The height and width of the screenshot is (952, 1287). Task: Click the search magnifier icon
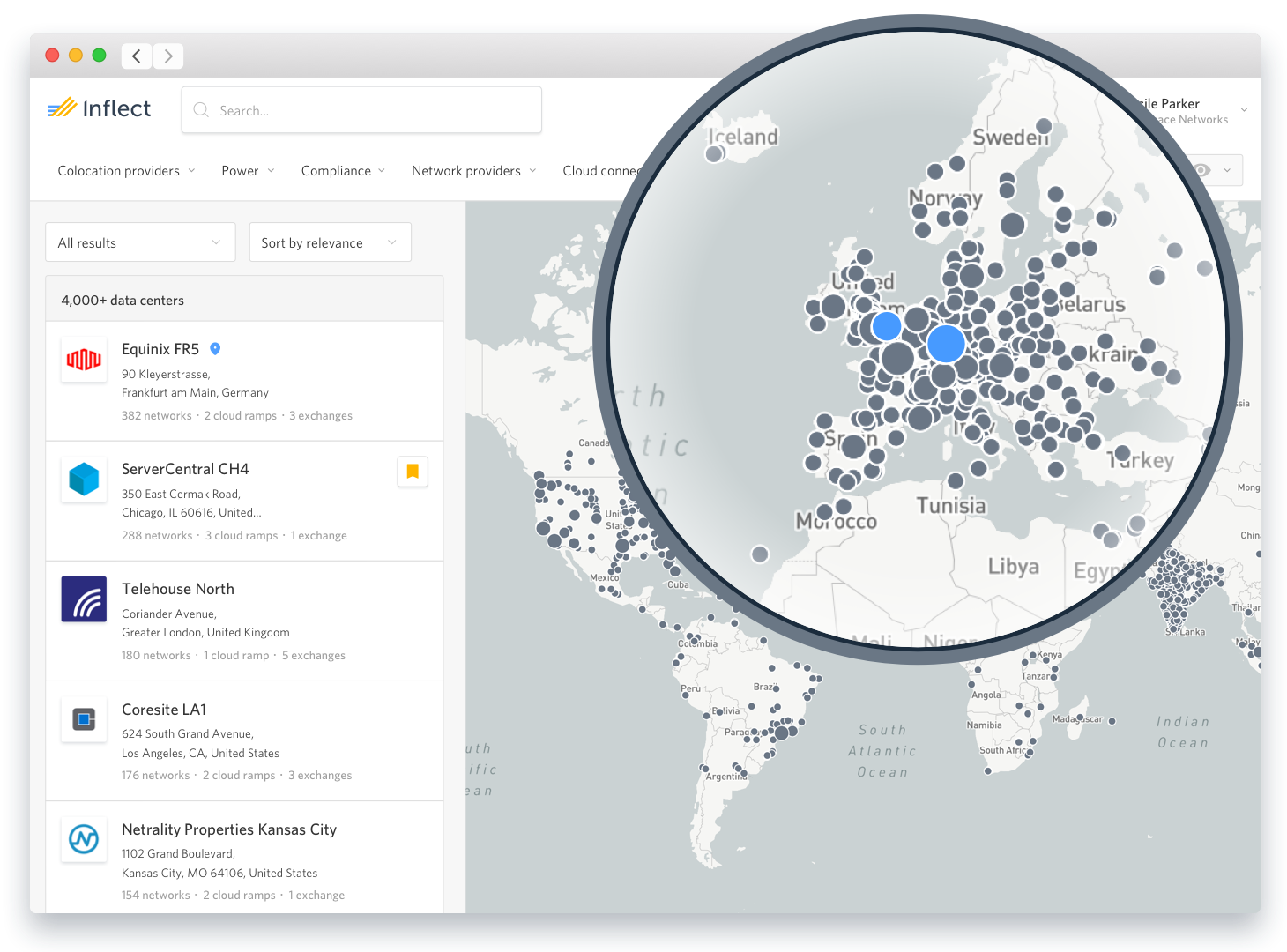click(x=201, y=110)
